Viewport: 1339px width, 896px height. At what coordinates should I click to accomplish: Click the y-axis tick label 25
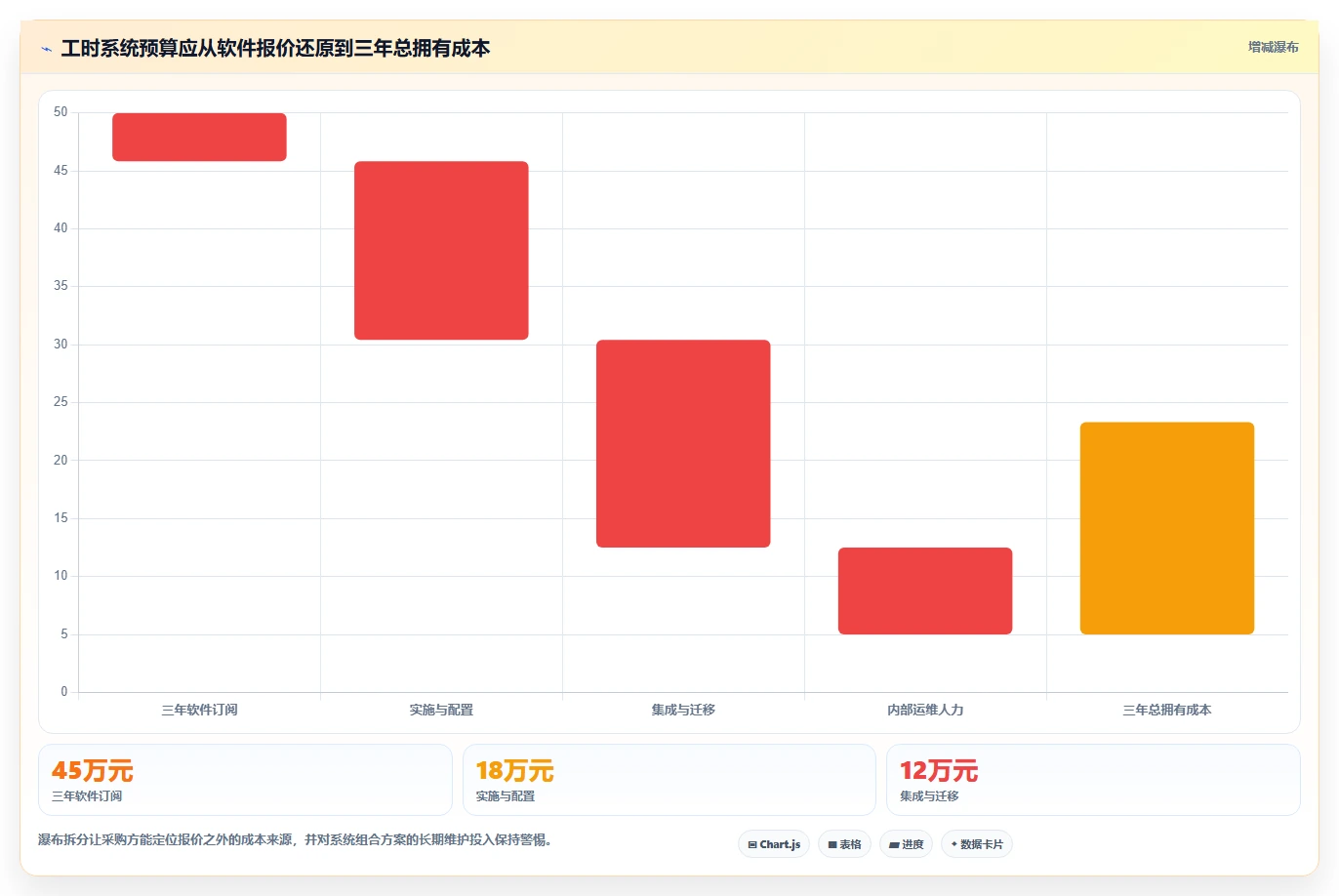click(x=61, y=402)
